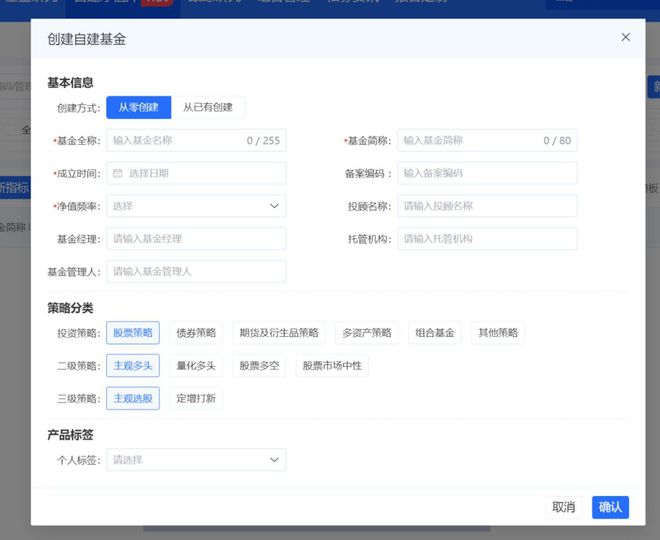The height and width of the screenshot is (540, 660).
Task: Select 多资产策略 investment strategy
Action: click(x=367, y=333)
